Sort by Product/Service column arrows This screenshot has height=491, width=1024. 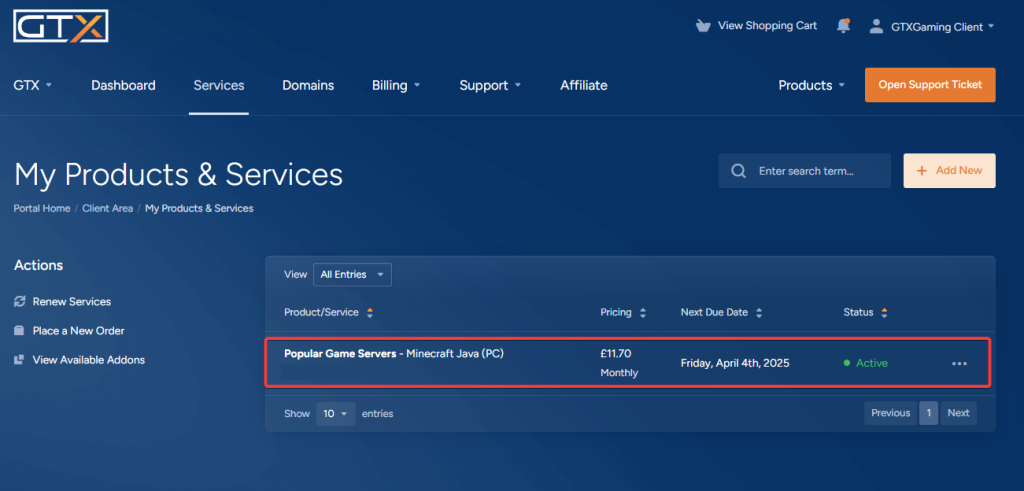(x=370, y=313)
